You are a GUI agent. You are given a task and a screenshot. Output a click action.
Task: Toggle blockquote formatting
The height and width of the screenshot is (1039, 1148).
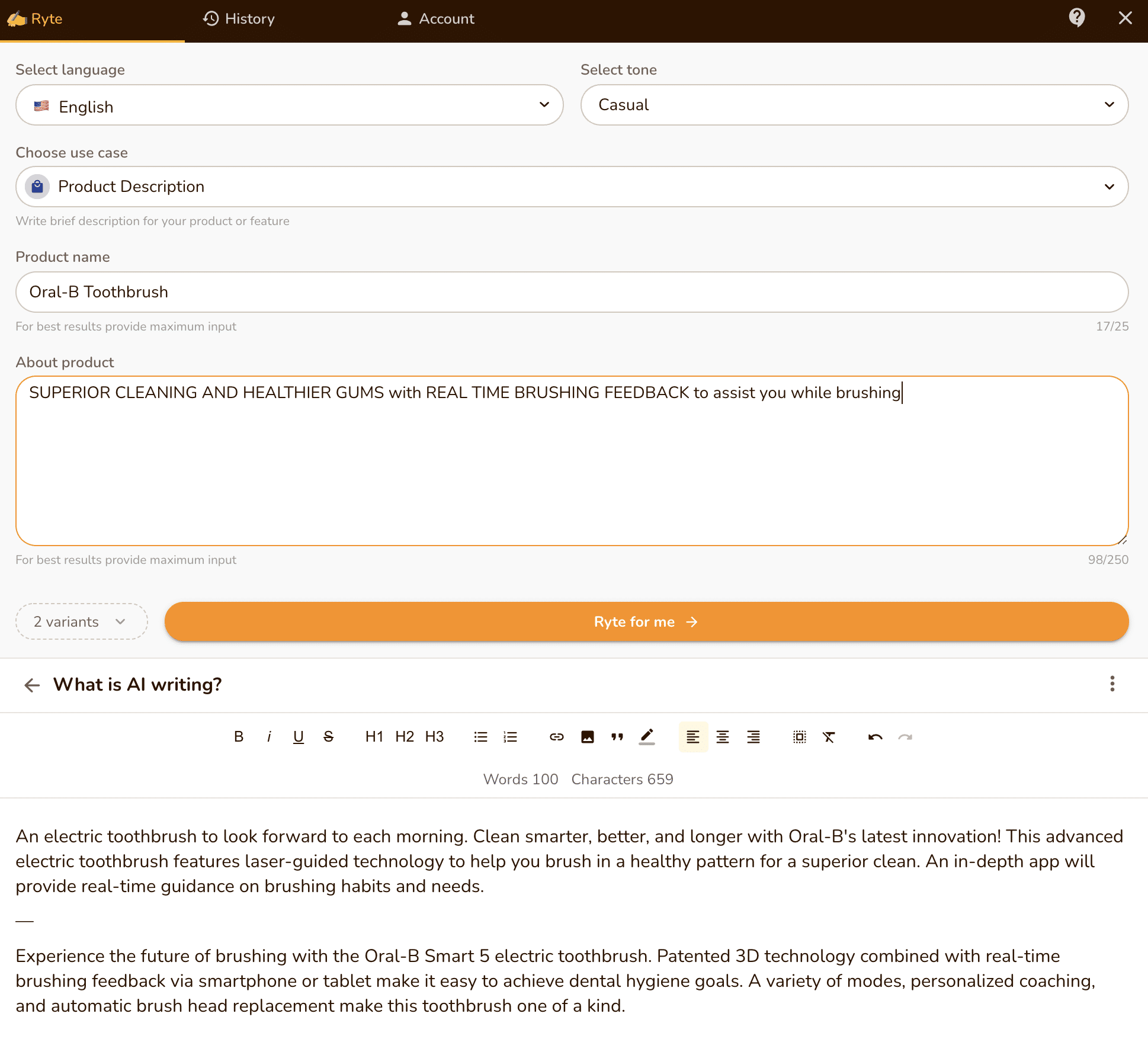tap(618, 737)
